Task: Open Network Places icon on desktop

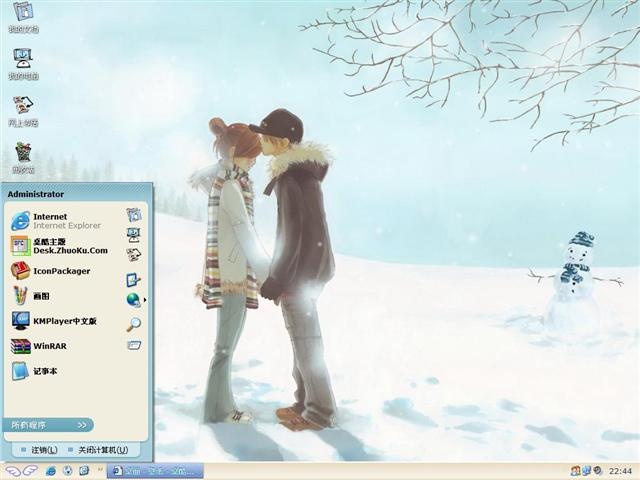Action: 23,111
